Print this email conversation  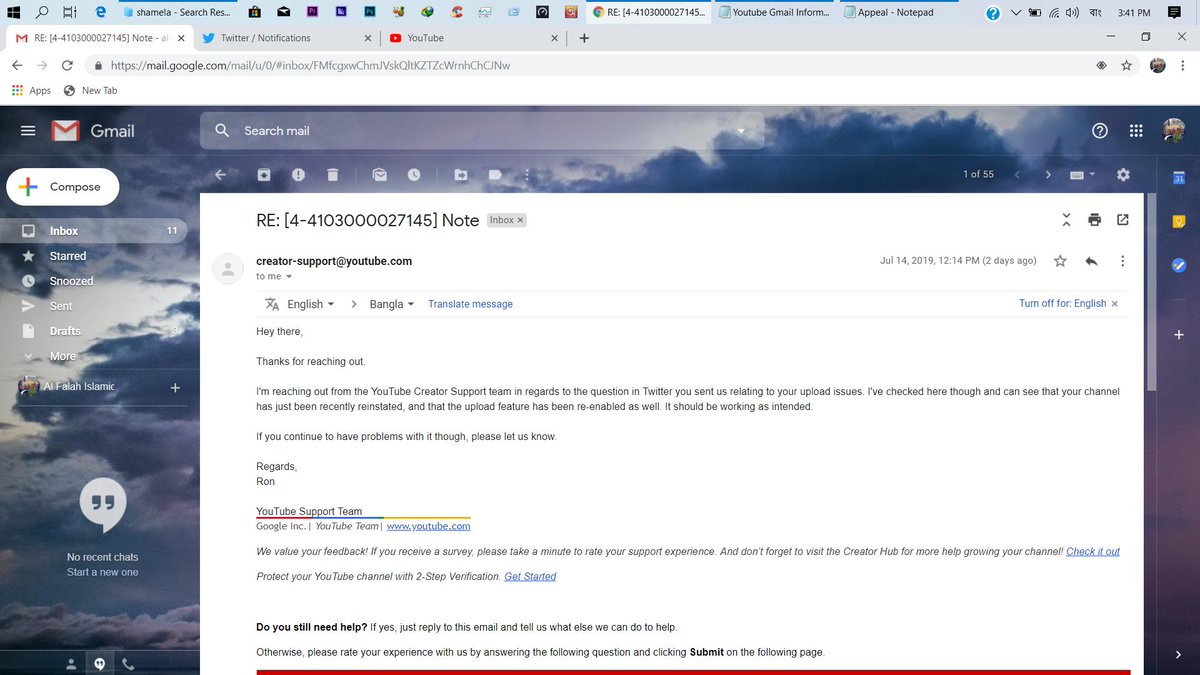point(1094,220)
